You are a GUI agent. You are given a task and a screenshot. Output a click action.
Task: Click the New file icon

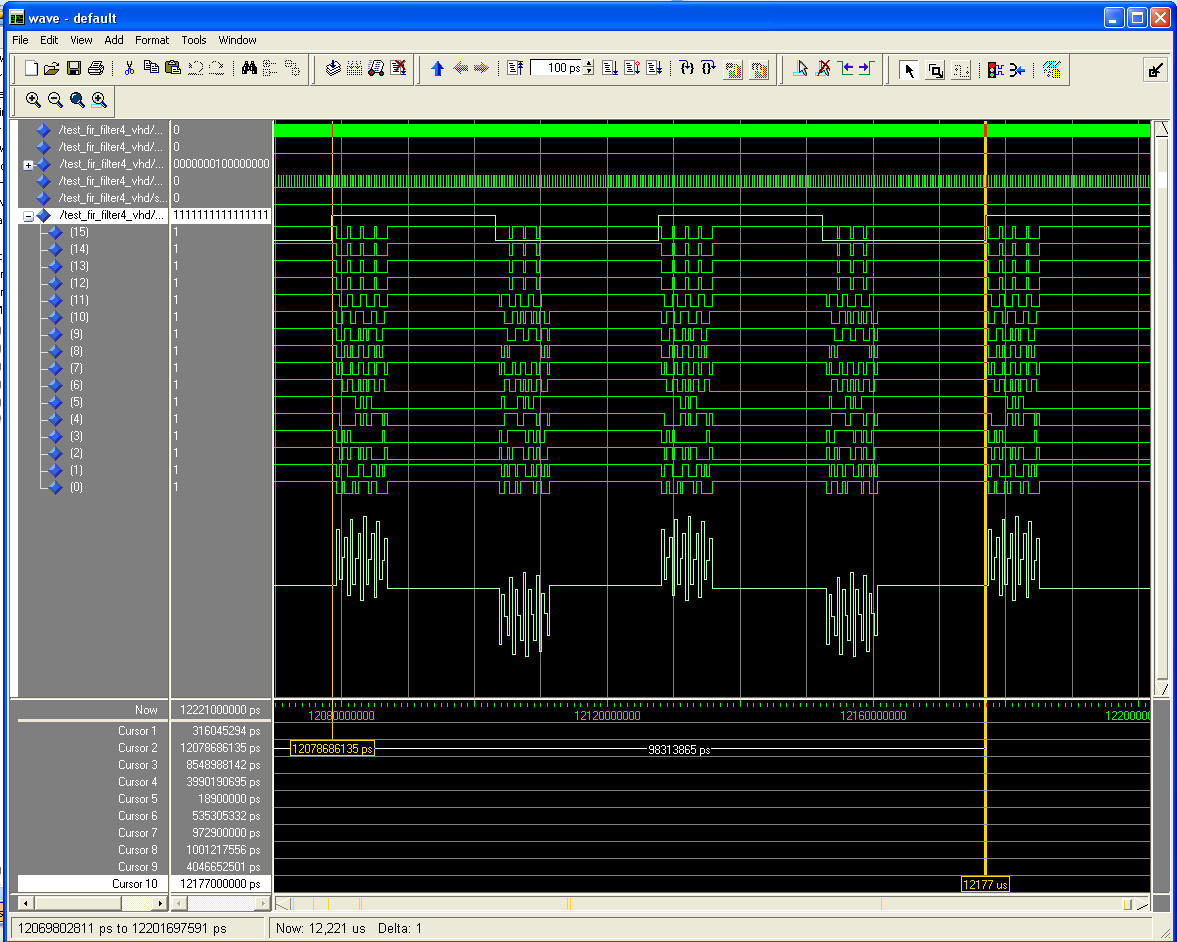coord(31,69)
